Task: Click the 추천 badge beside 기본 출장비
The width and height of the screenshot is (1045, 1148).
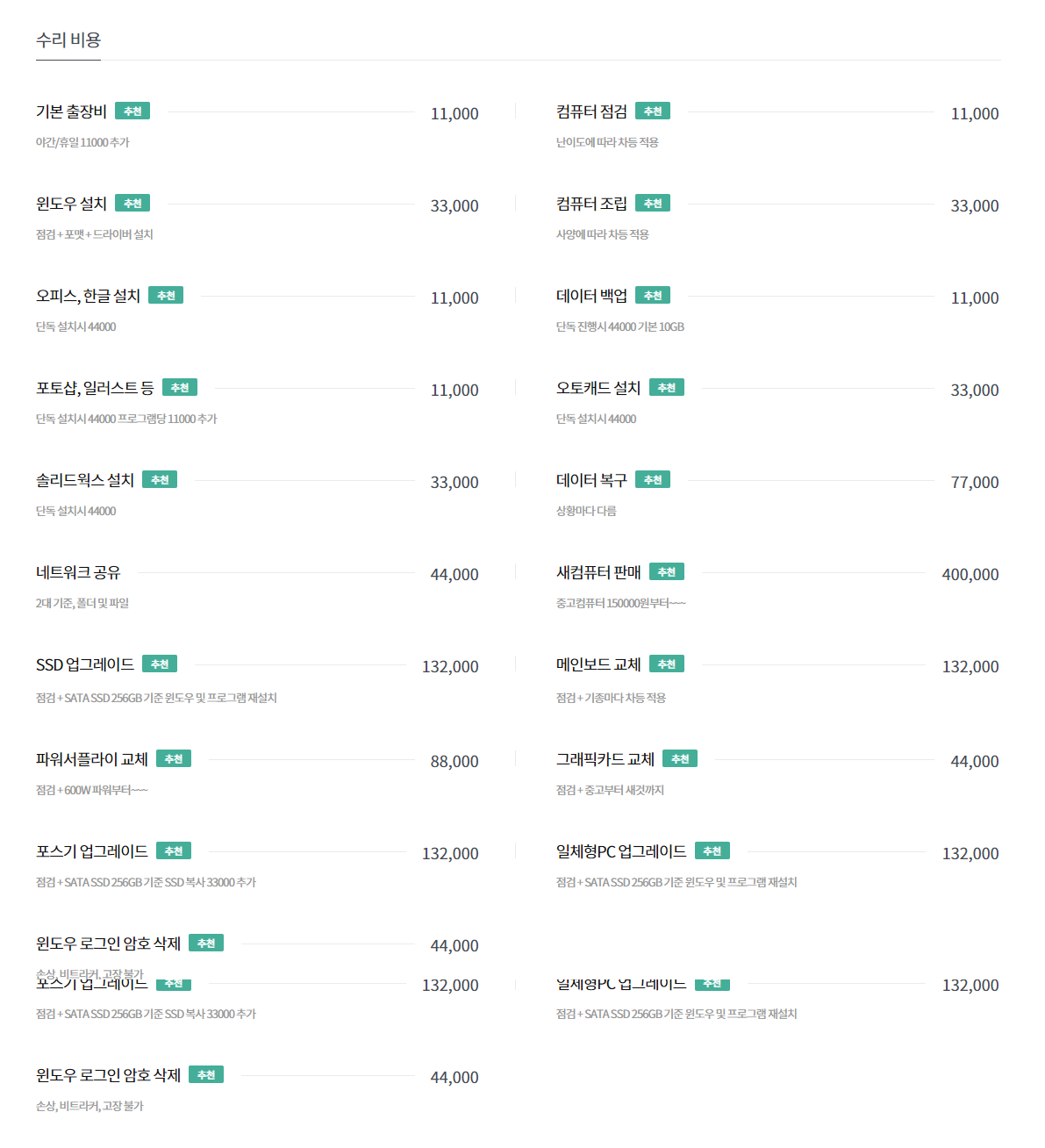Action: [132, 111]
